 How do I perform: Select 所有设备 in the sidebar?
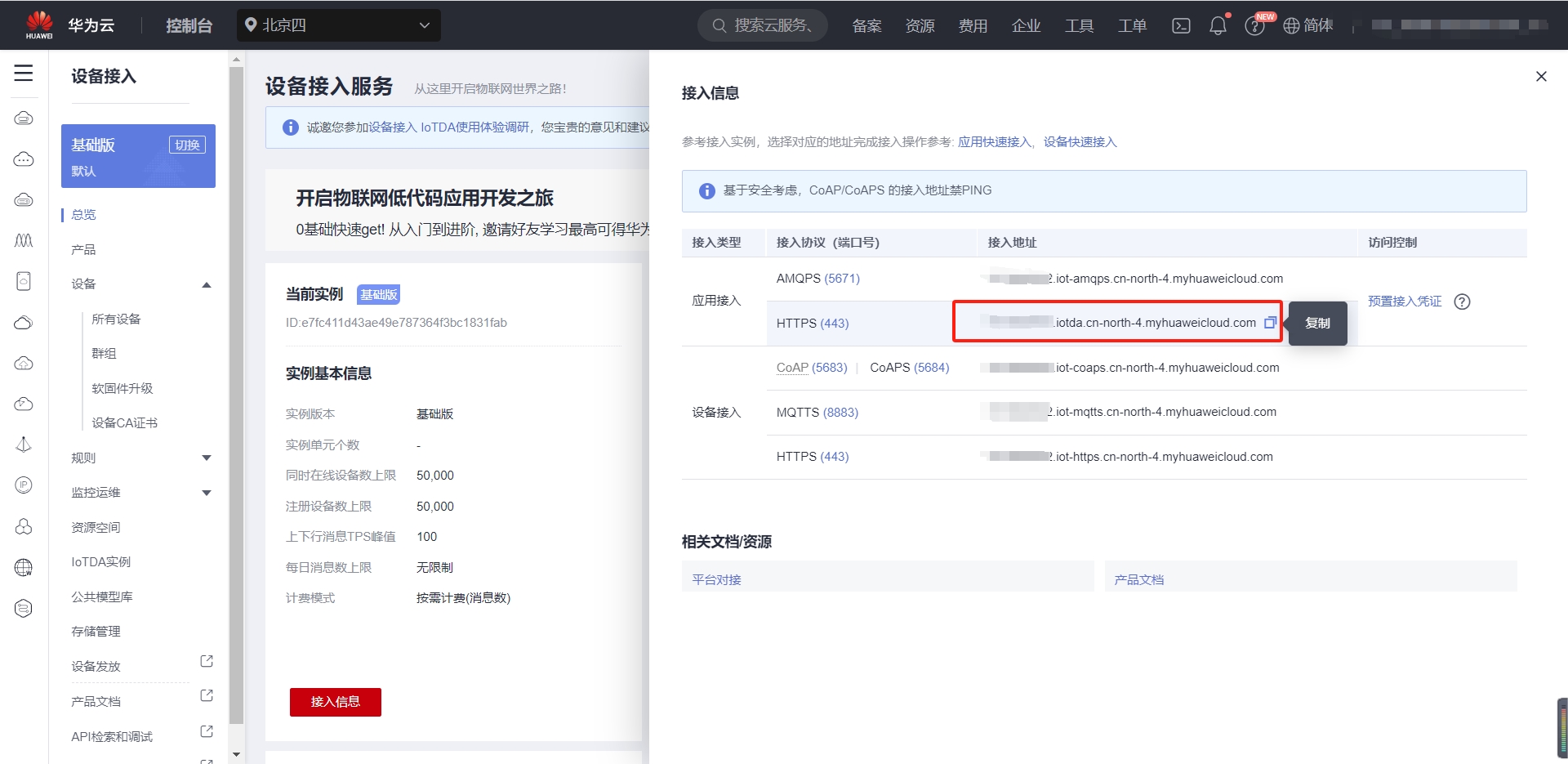coord(116,319)
